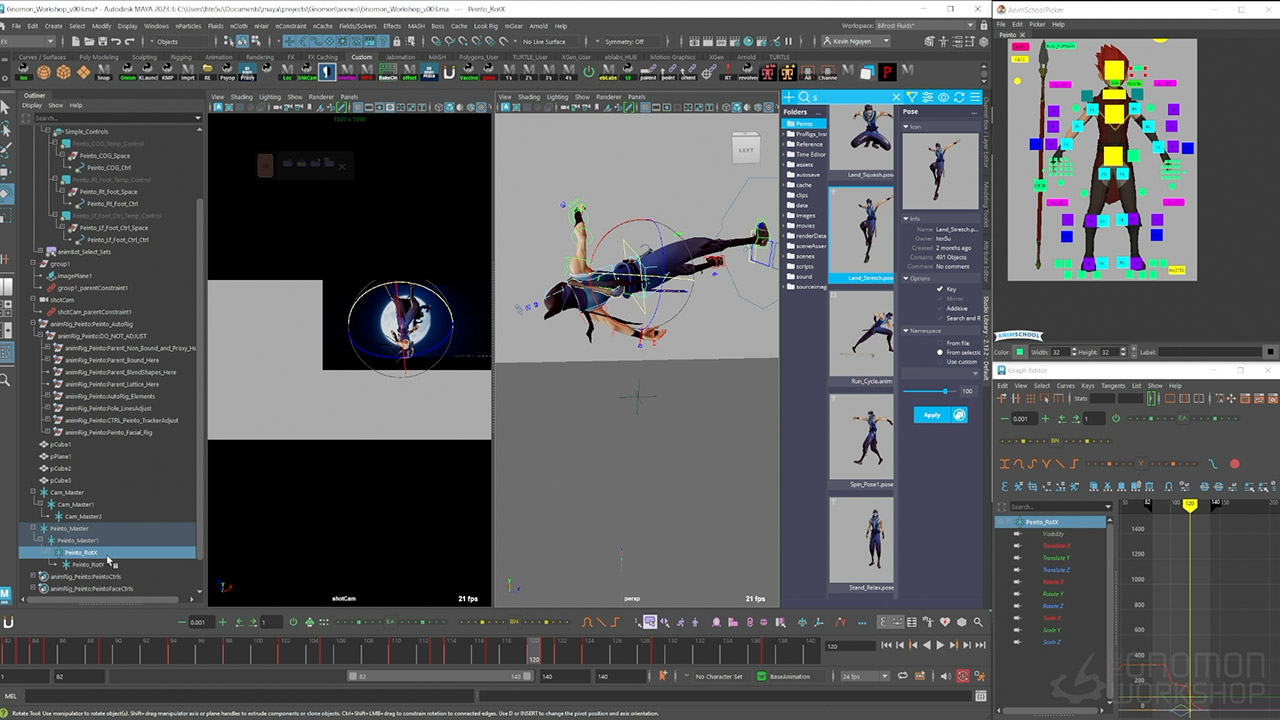1280x720 pixels.
Task: Open the 24 fps frame rate dropdown
Action: [x=865, y=676]
